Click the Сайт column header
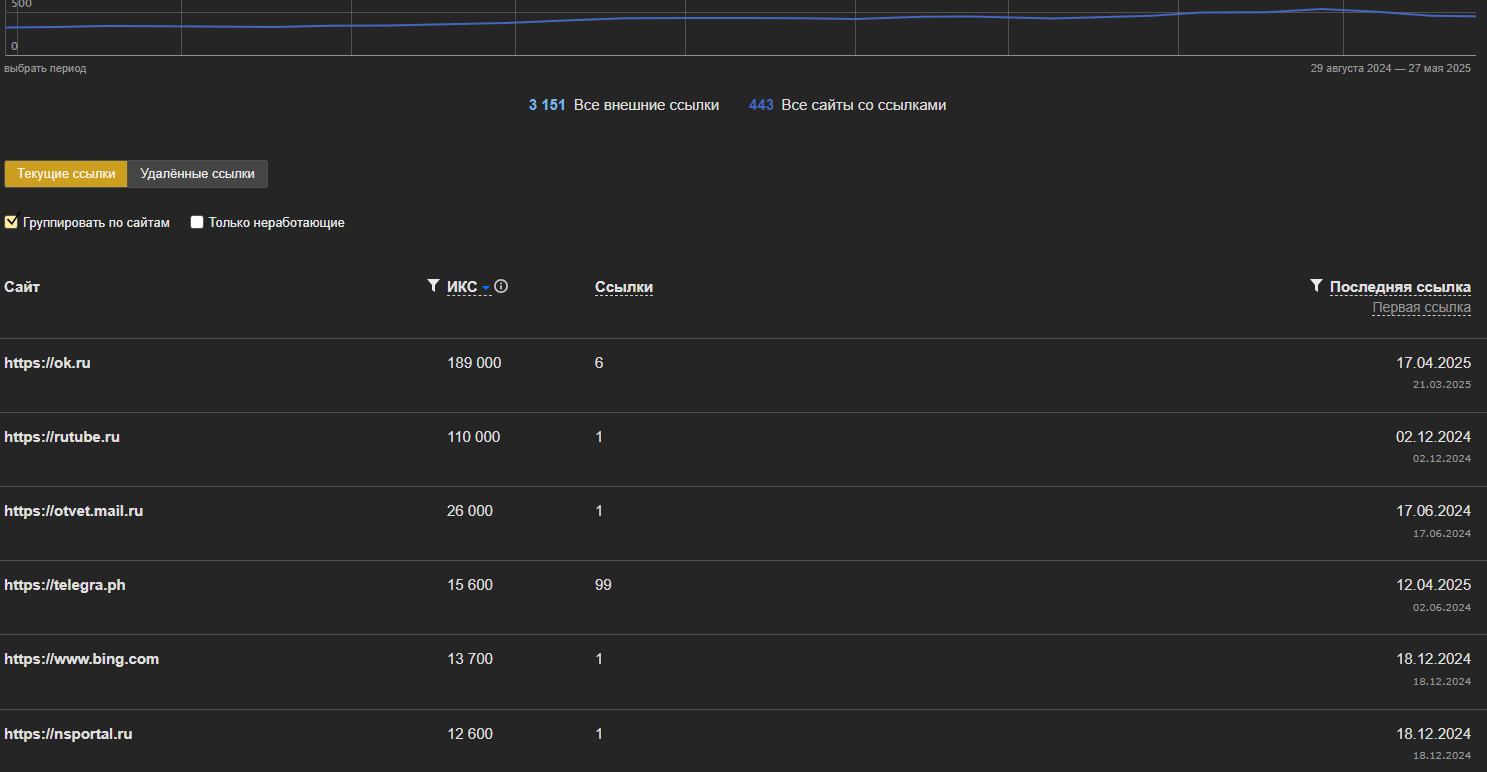 tap(22, 287)
